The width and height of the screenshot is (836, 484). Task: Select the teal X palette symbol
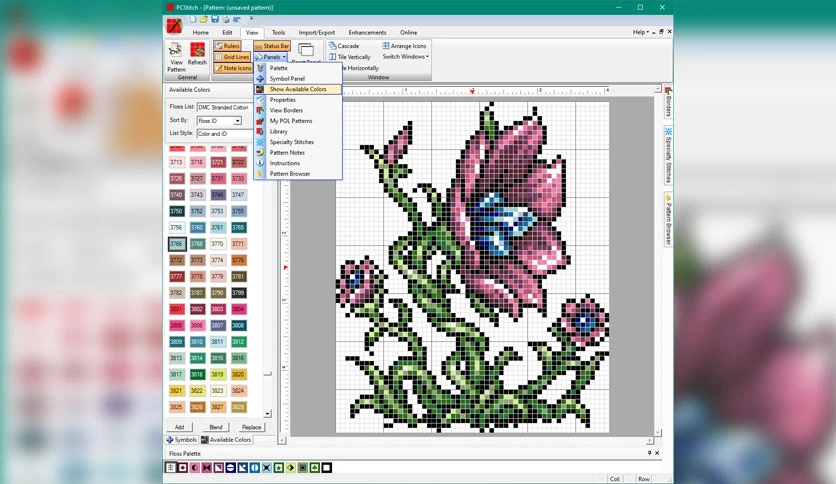coord(267,467)
